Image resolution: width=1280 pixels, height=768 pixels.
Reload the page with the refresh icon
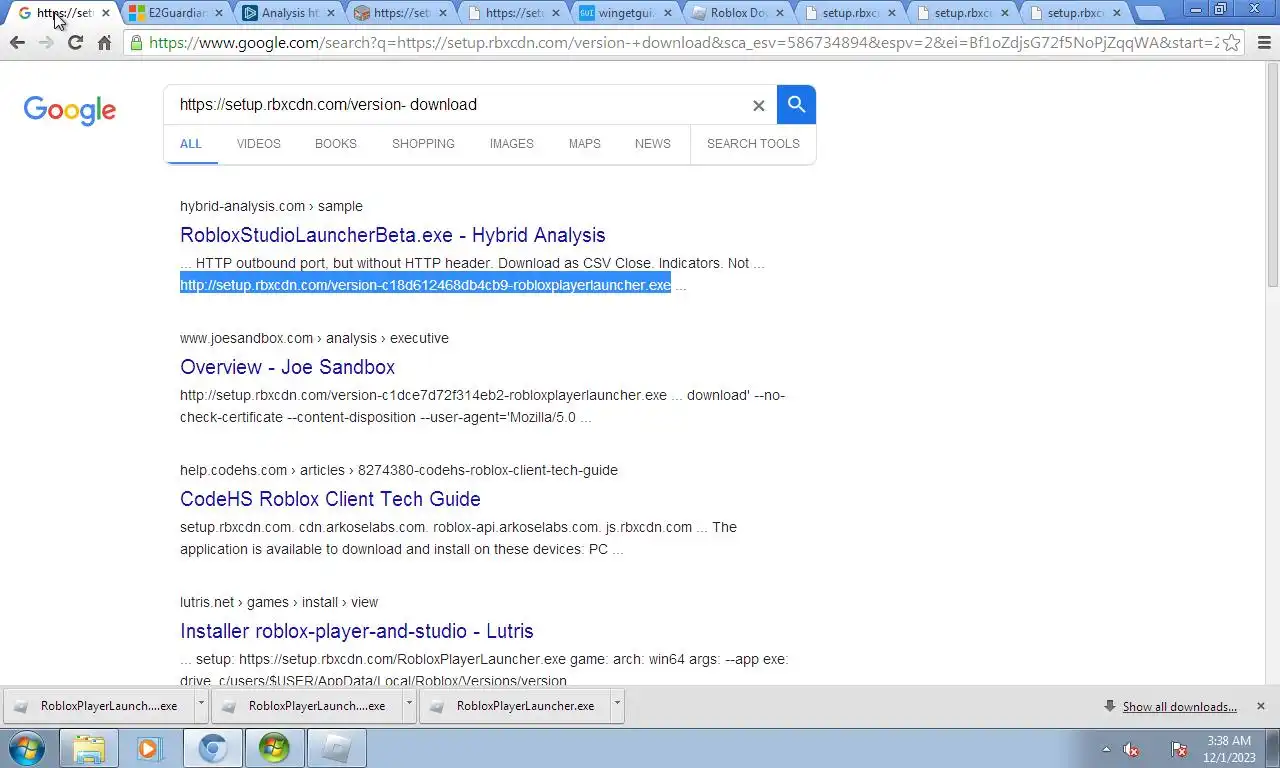(75, 43)
